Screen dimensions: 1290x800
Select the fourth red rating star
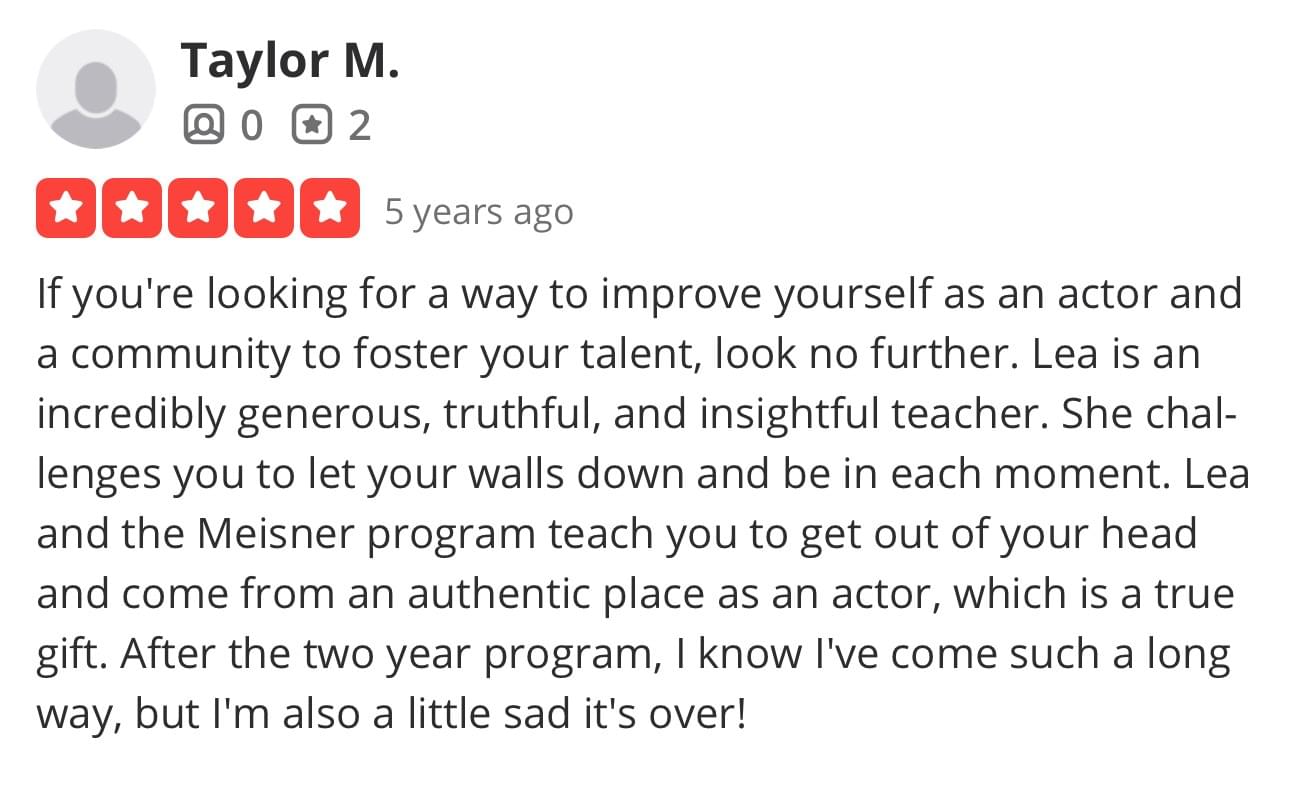pyautogui.click(x=263, y=209)
